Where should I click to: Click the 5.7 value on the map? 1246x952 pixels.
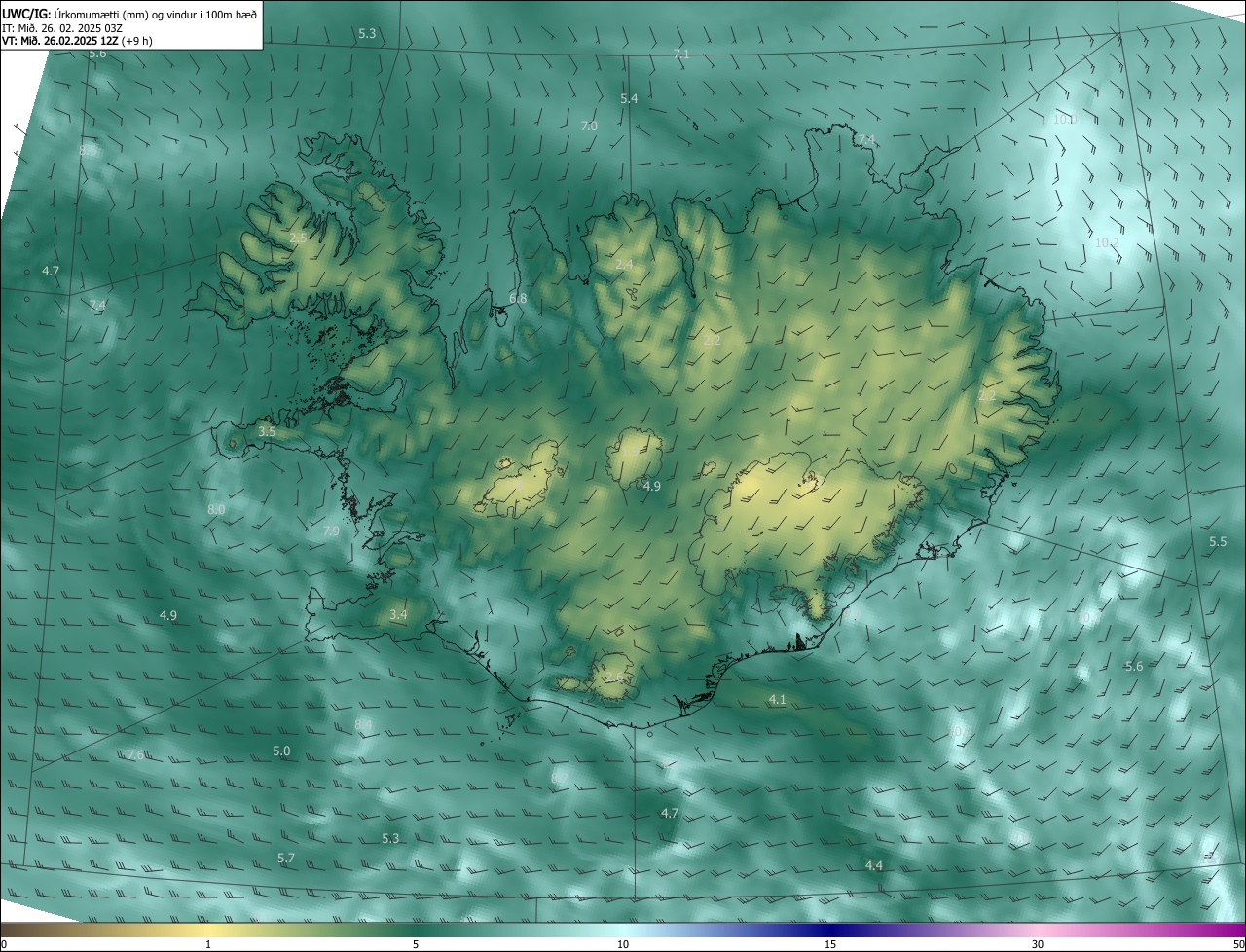coord(285,859)
